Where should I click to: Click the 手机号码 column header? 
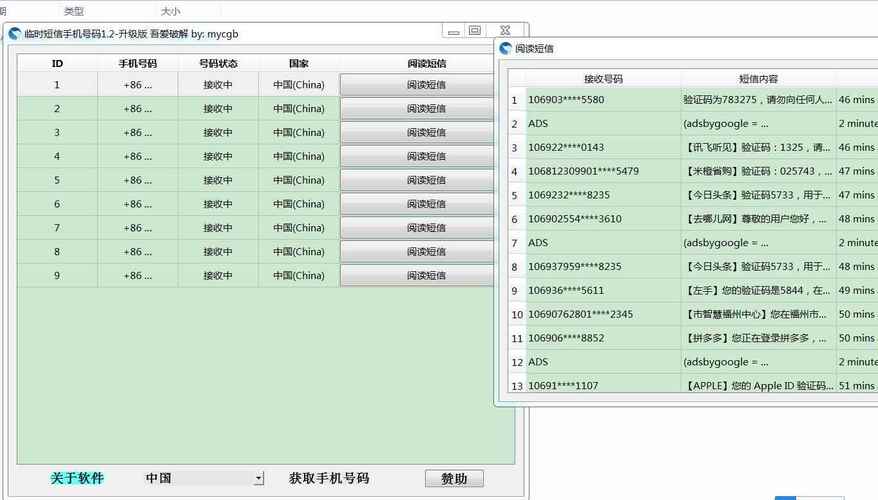138,63
